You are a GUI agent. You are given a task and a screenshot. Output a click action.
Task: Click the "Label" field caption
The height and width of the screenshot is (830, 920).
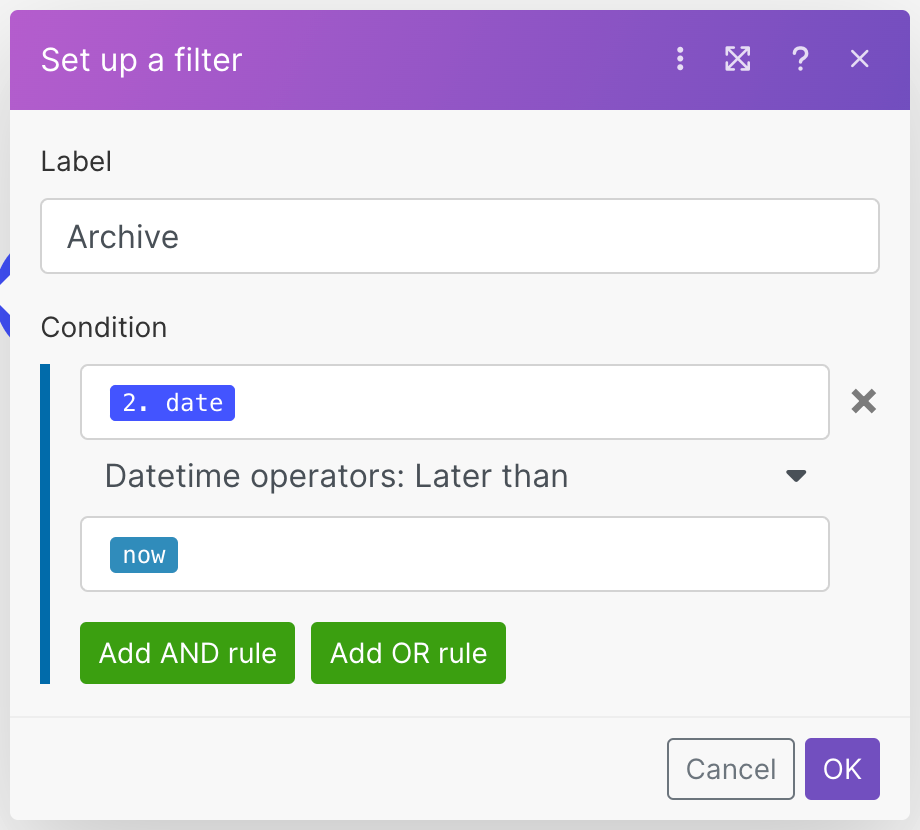pos(76,161)
